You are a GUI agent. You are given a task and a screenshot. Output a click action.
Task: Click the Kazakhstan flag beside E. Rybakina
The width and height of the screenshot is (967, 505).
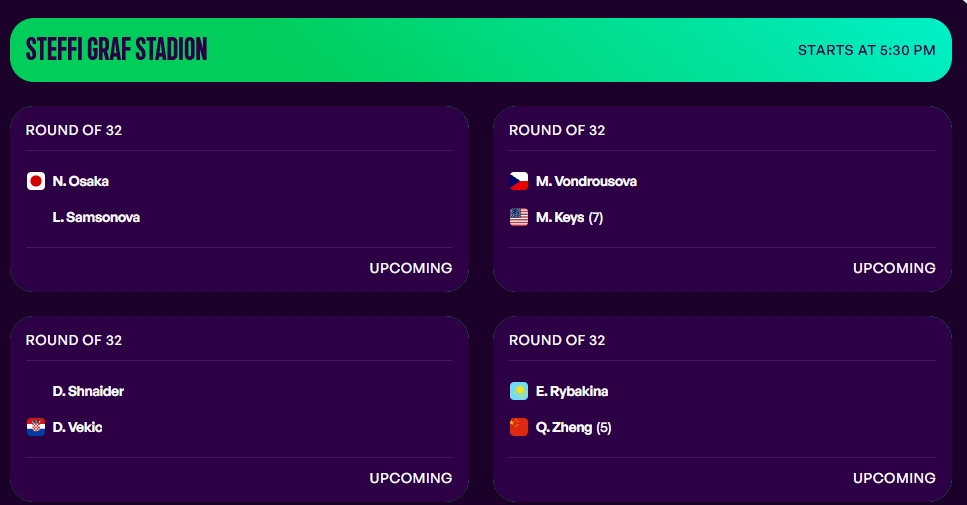(519, 391)
